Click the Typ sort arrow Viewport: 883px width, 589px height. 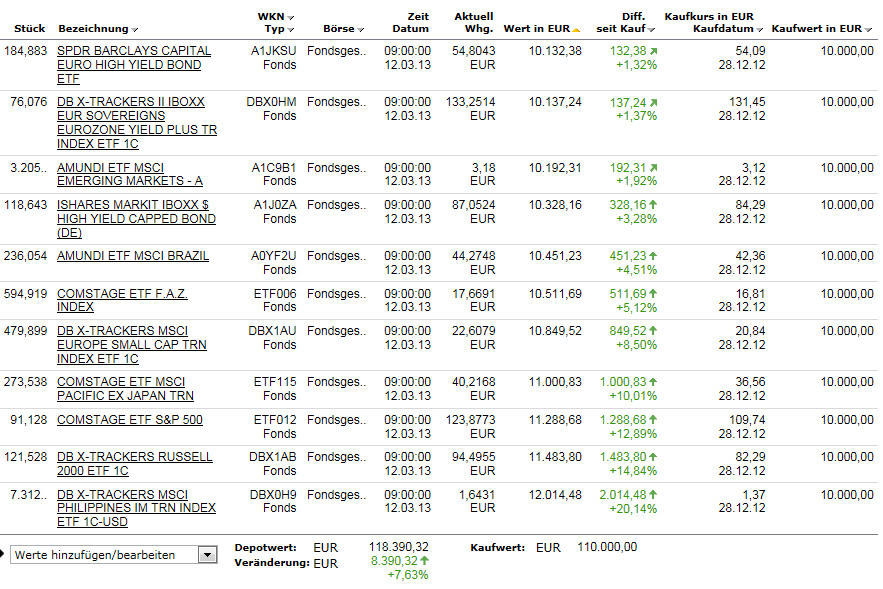[x=291, y=30]
